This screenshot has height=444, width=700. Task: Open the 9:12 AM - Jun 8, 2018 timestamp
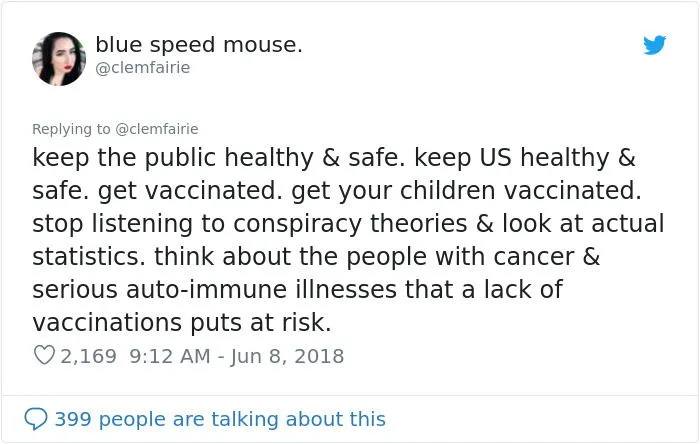[237, 356]
